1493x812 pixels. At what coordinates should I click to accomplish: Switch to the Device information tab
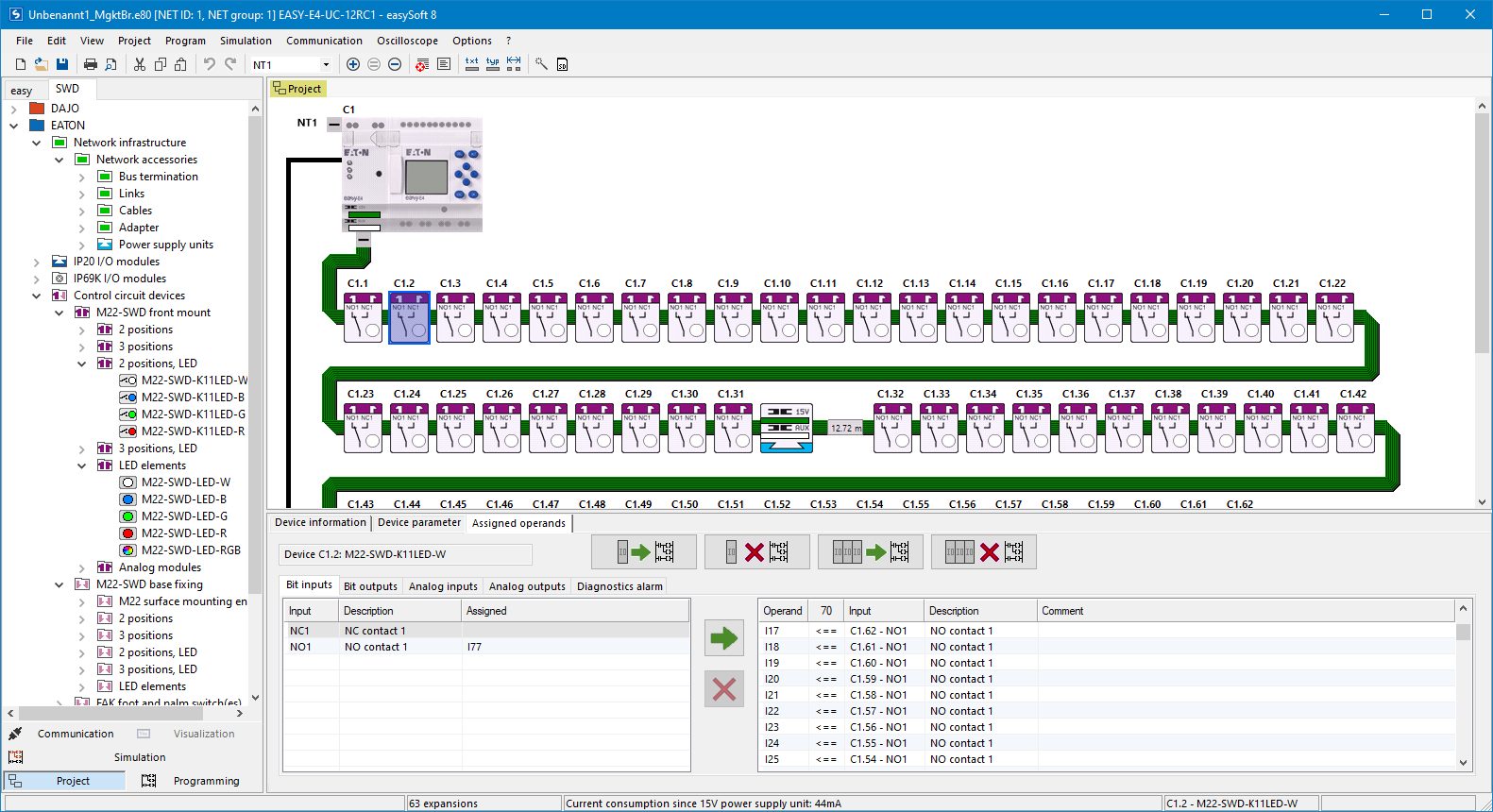click(320, 522)
